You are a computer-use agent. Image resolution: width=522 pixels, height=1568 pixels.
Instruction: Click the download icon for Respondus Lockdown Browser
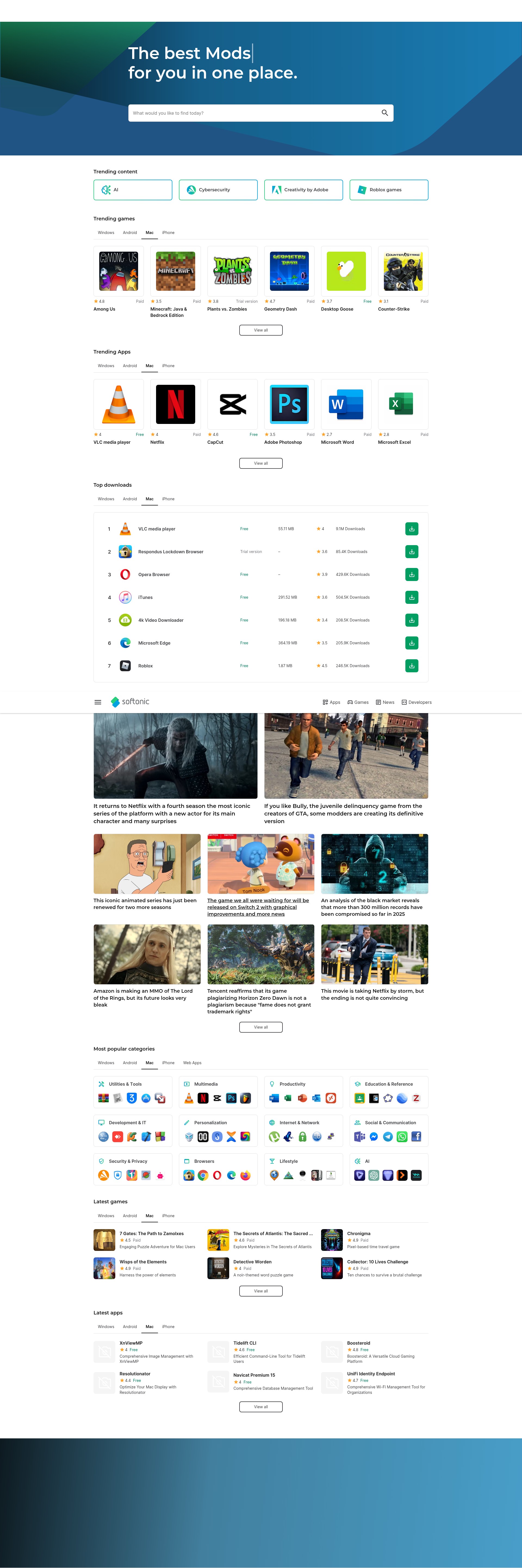pos(412,551)
